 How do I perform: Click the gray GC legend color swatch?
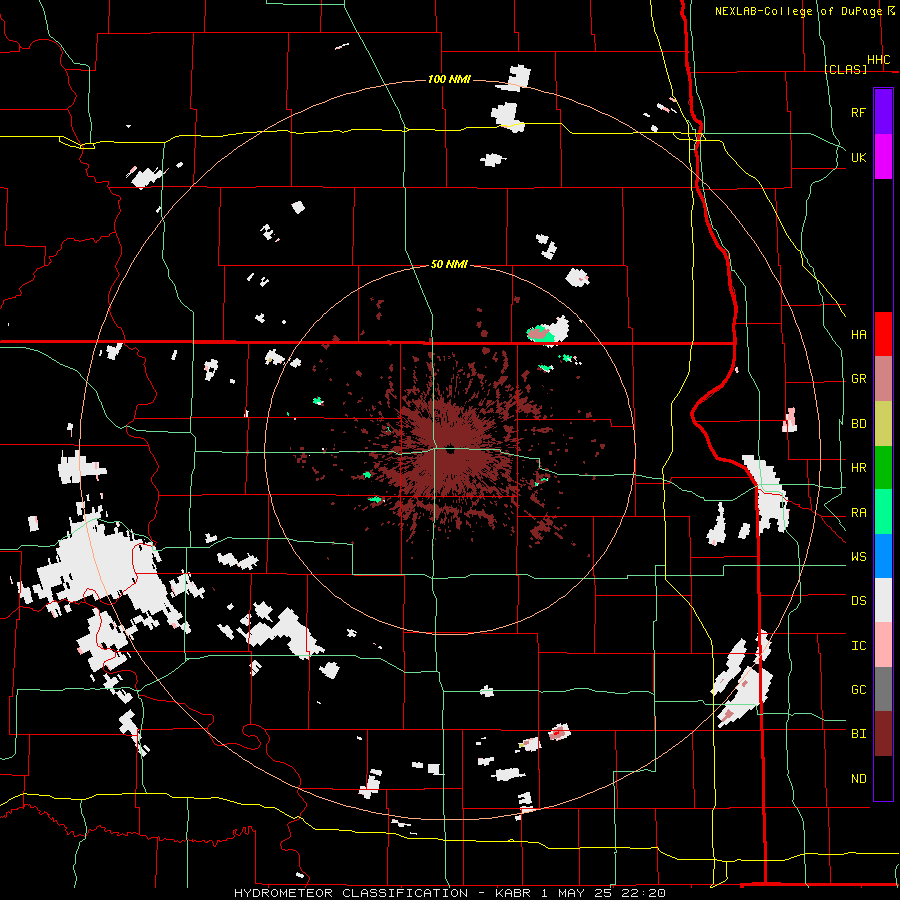click(x=883, y=689)
